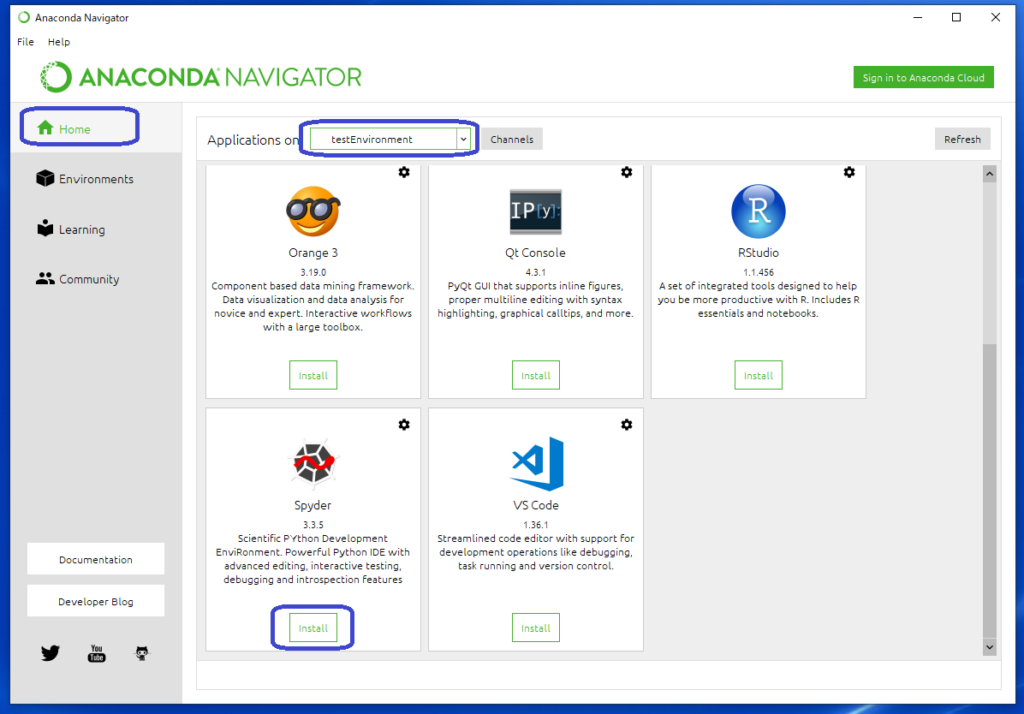The height and width of the screenshot is (714, 1024).
Task: Open the File menu
Action: pos(25,42)
